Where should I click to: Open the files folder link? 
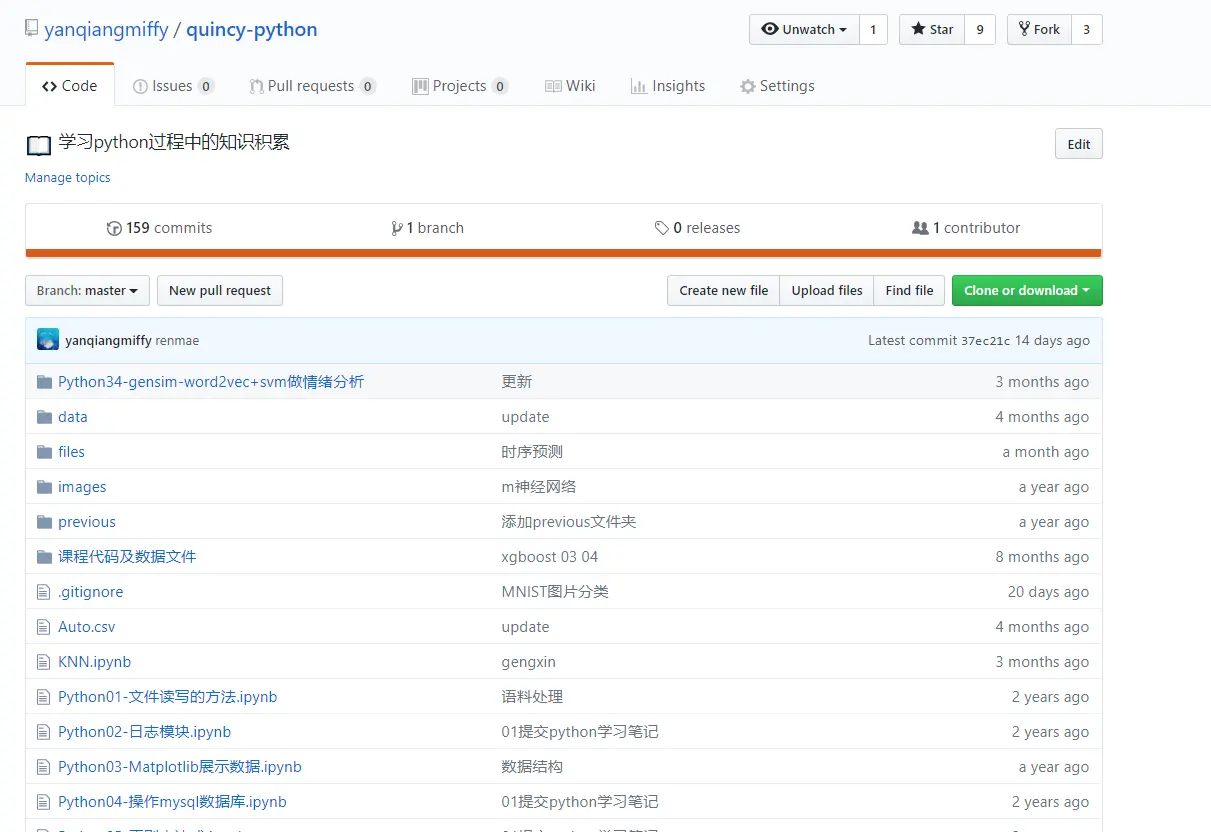click(x=72, y=452)
